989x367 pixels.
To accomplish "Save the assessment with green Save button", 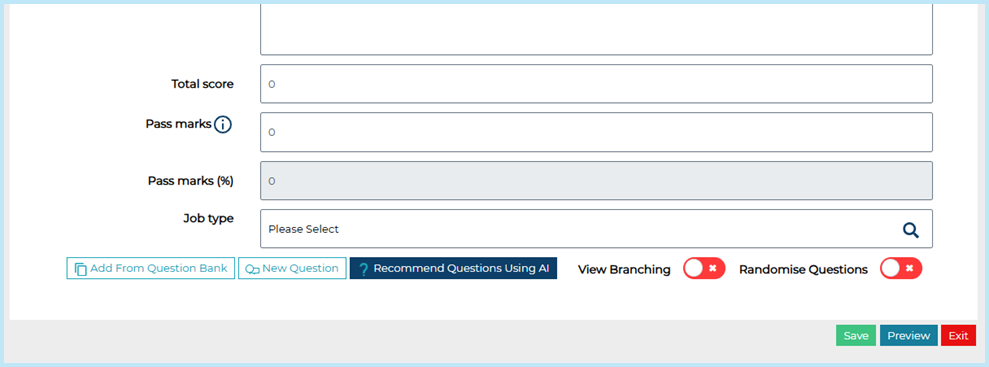I will coord(856,335).
